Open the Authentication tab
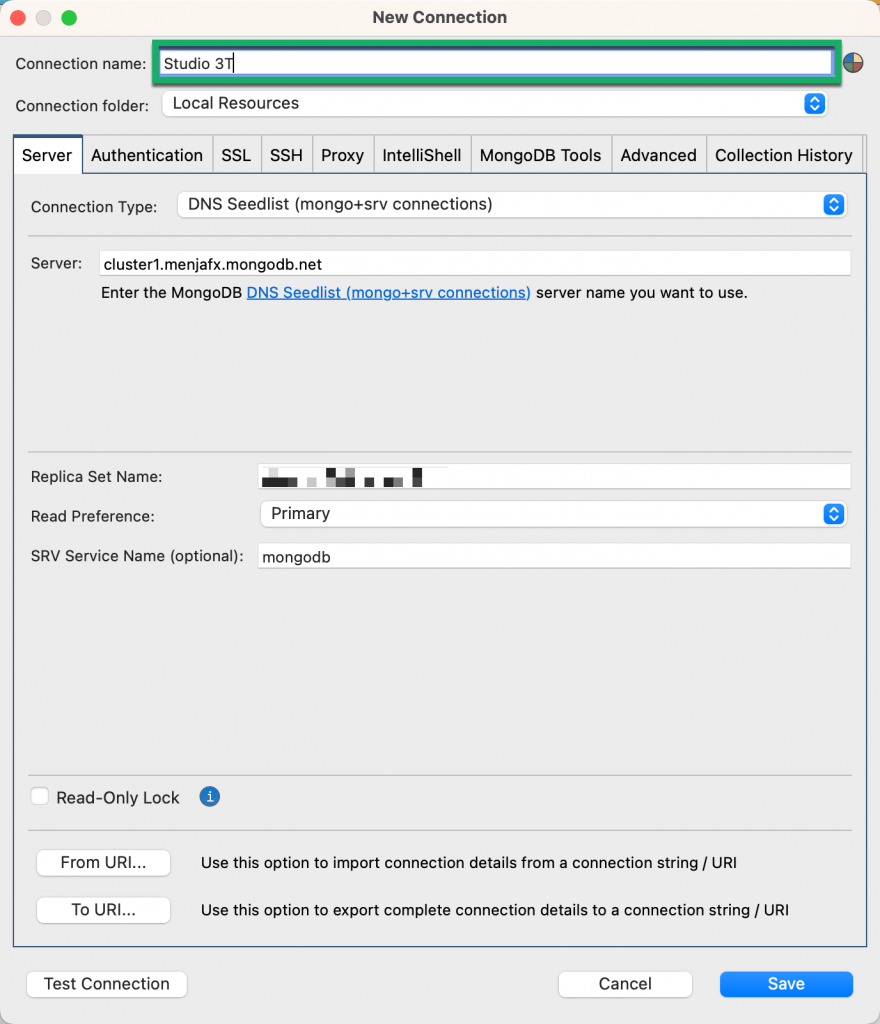Image resolution: width=880 pixels, height=1024 pixels. click(147, 155)
